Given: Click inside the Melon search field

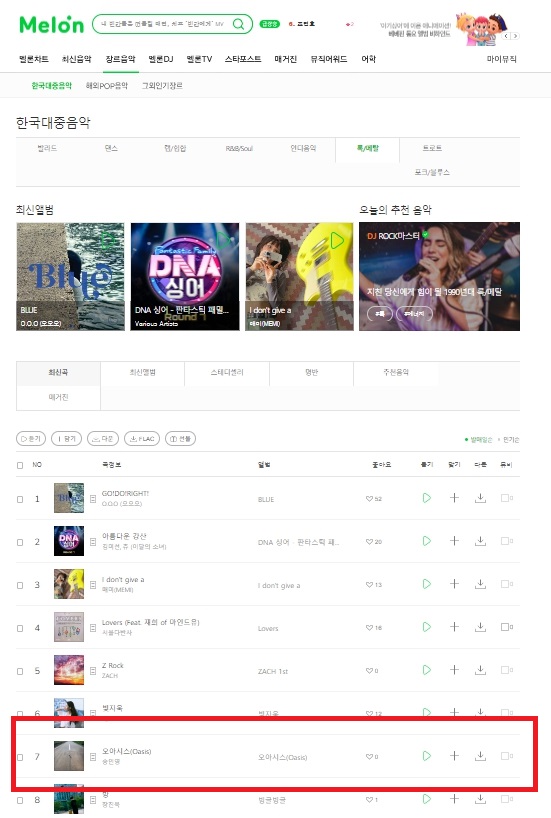Looking at the screenshot, I should click(x=162, y=24).
